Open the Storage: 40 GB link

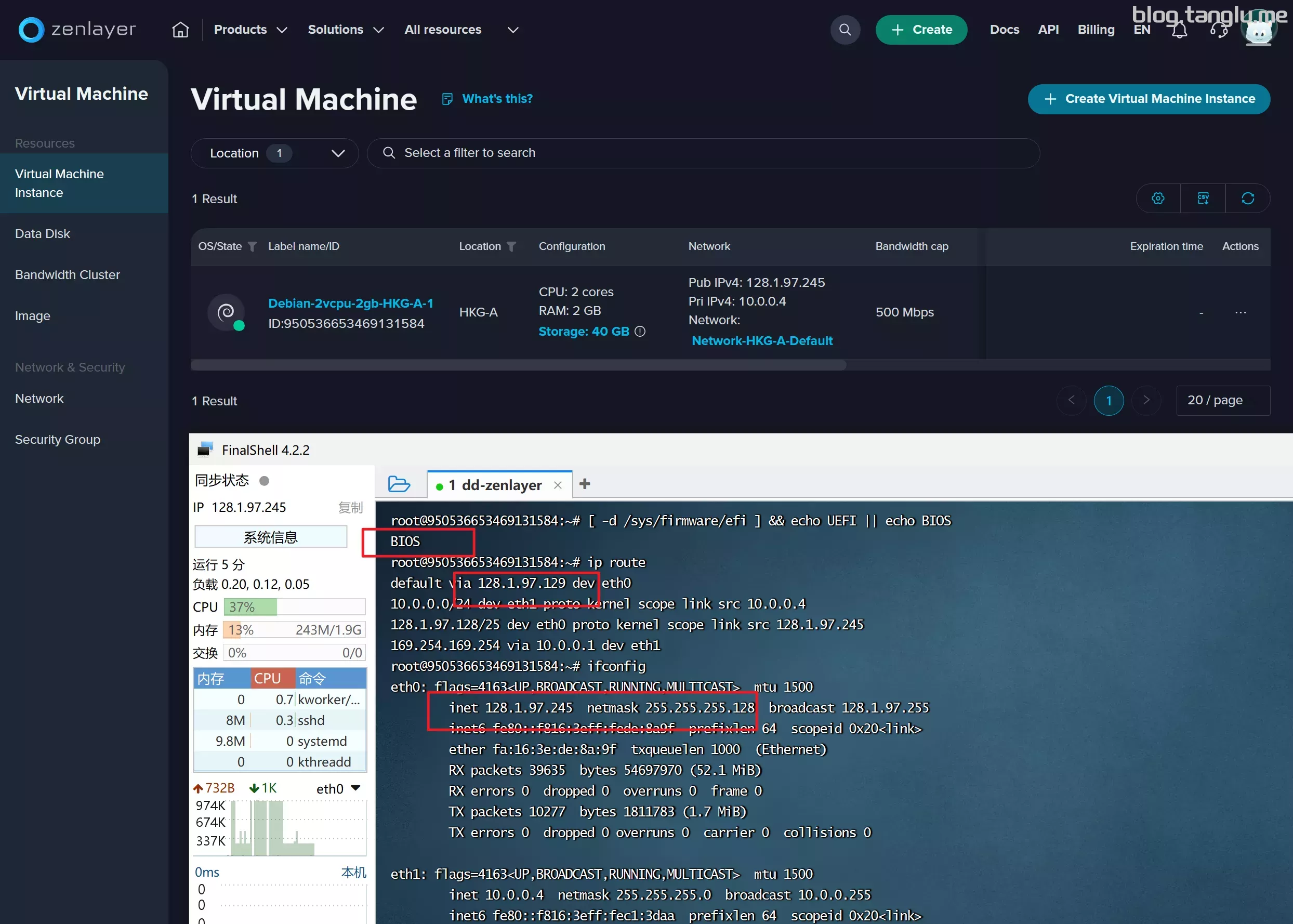pyautogui.click(x=584, y=331)
